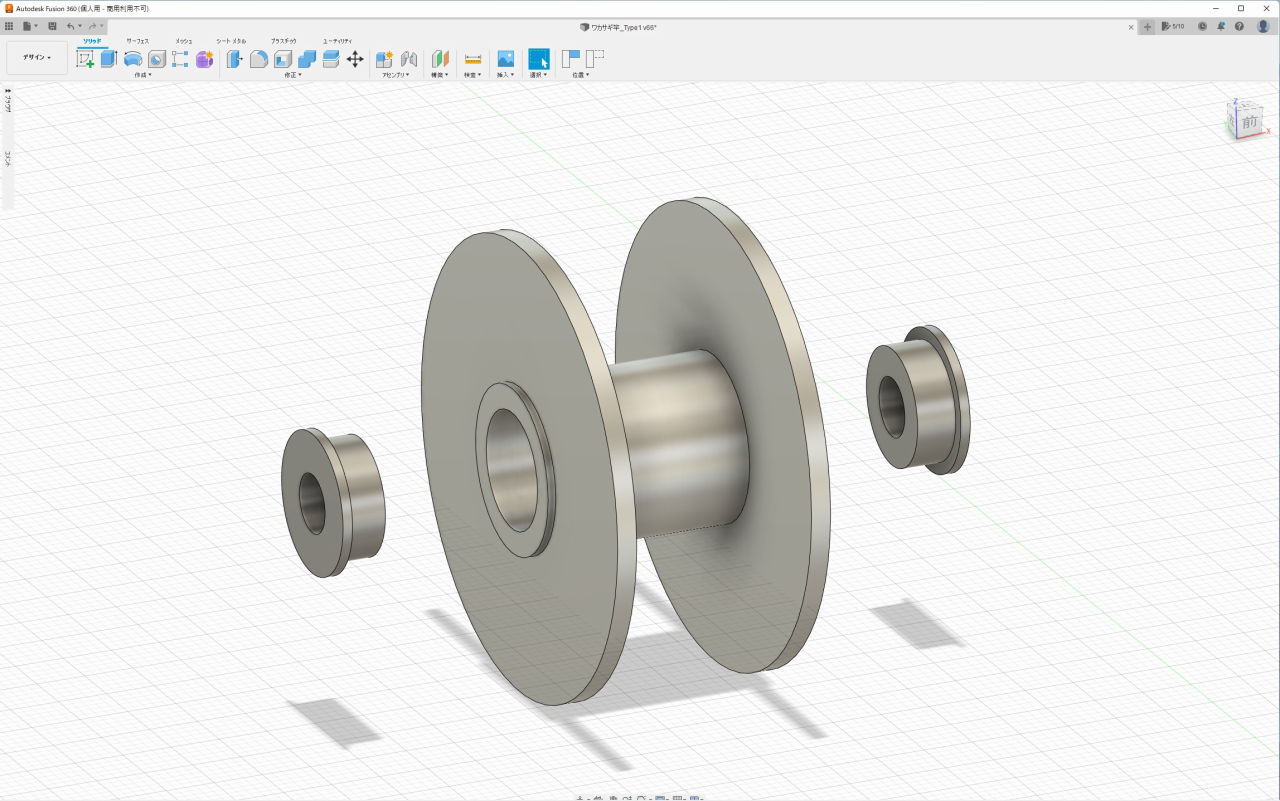1280x801 pixels.
Task: Open the notifications bell icon
Action: click(1222, 27)
